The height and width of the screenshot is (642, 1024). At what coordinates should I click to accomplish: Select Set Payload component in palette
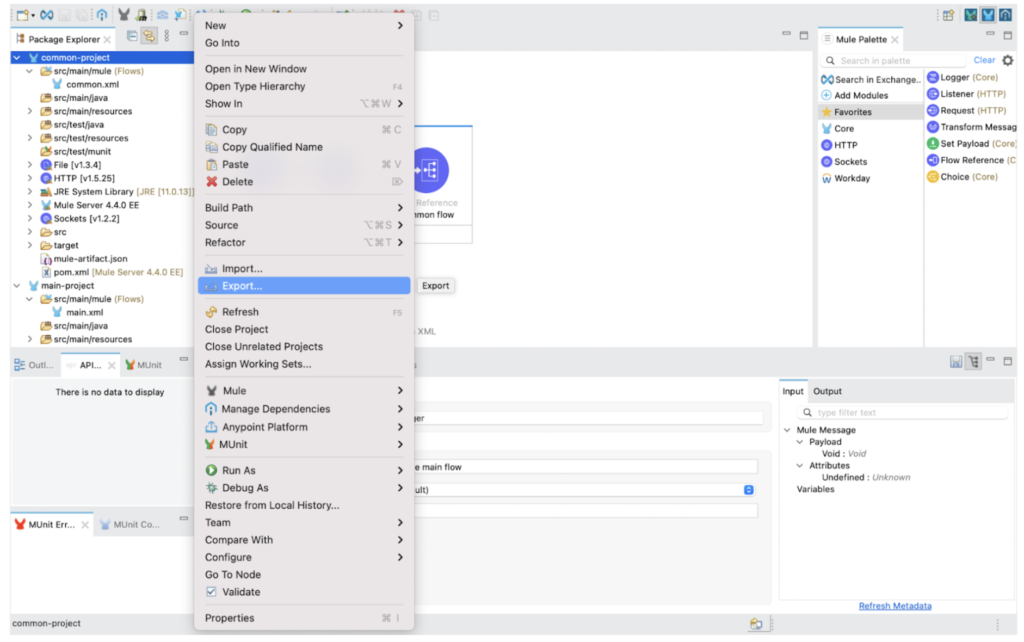pos(977,144)
